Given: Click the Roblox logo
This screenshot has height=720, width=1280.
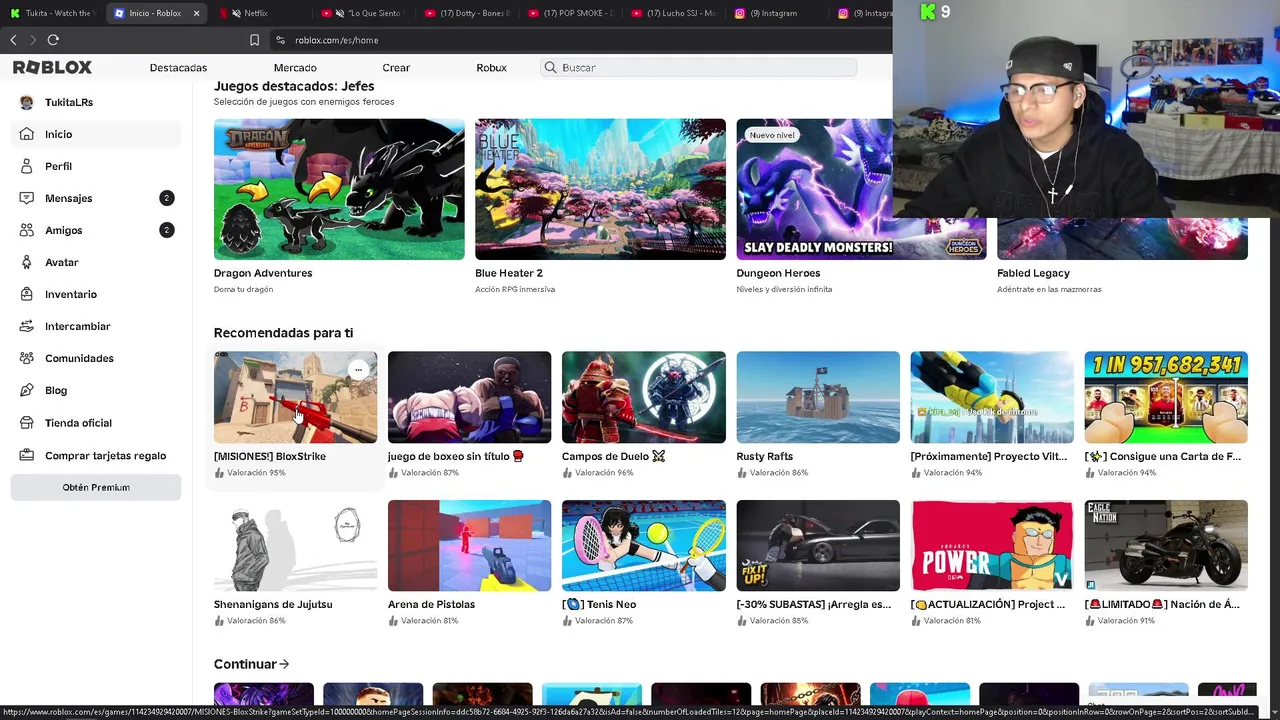Looking at the screenshot, I should click(52, 67).
